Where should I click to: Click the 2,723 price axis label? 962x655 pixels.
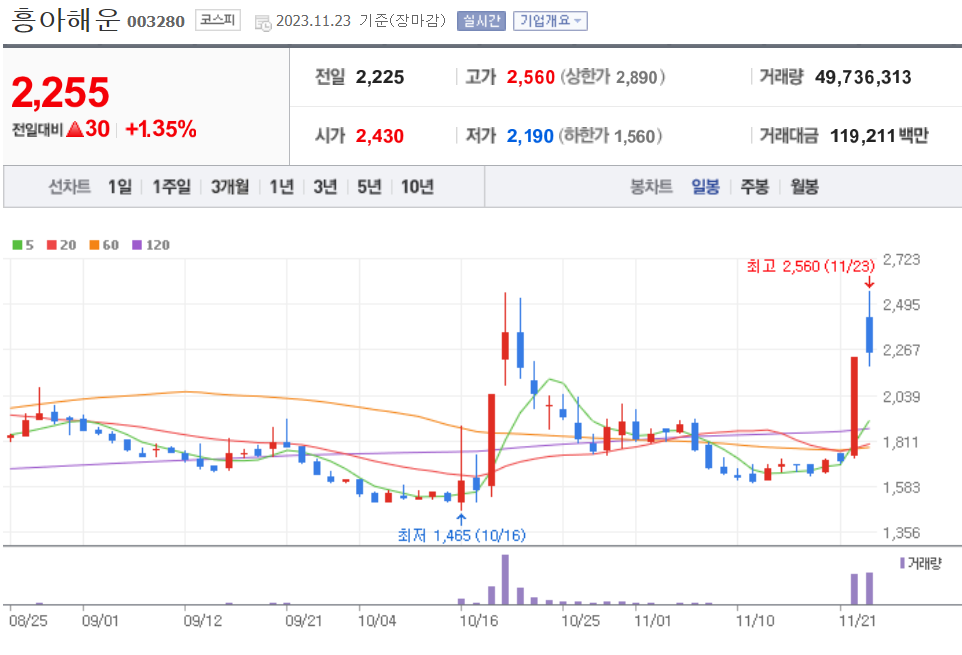(x=901, y=259)
